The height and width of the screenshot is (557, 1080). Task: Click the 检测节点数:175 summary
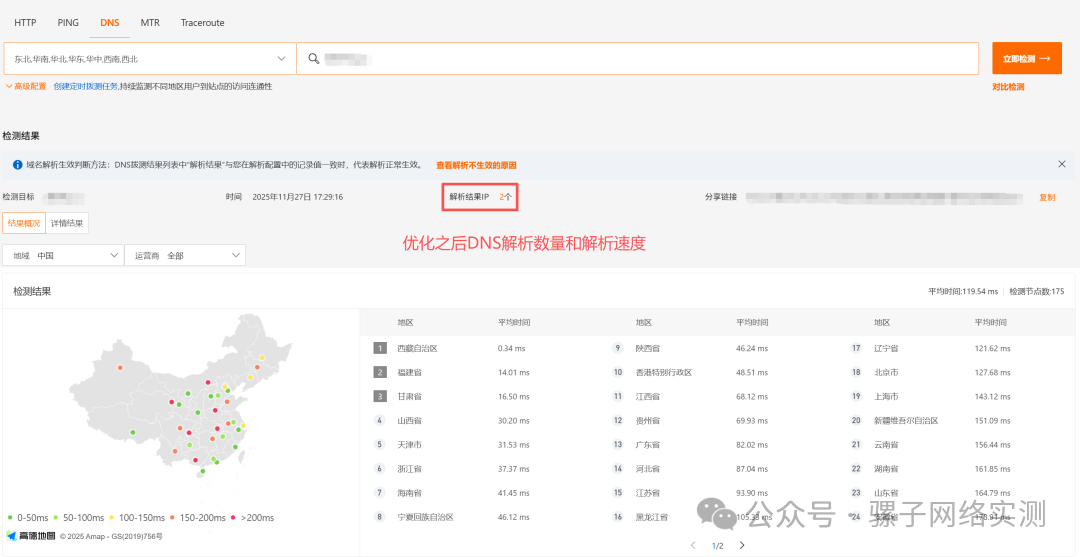point(1037,291)
